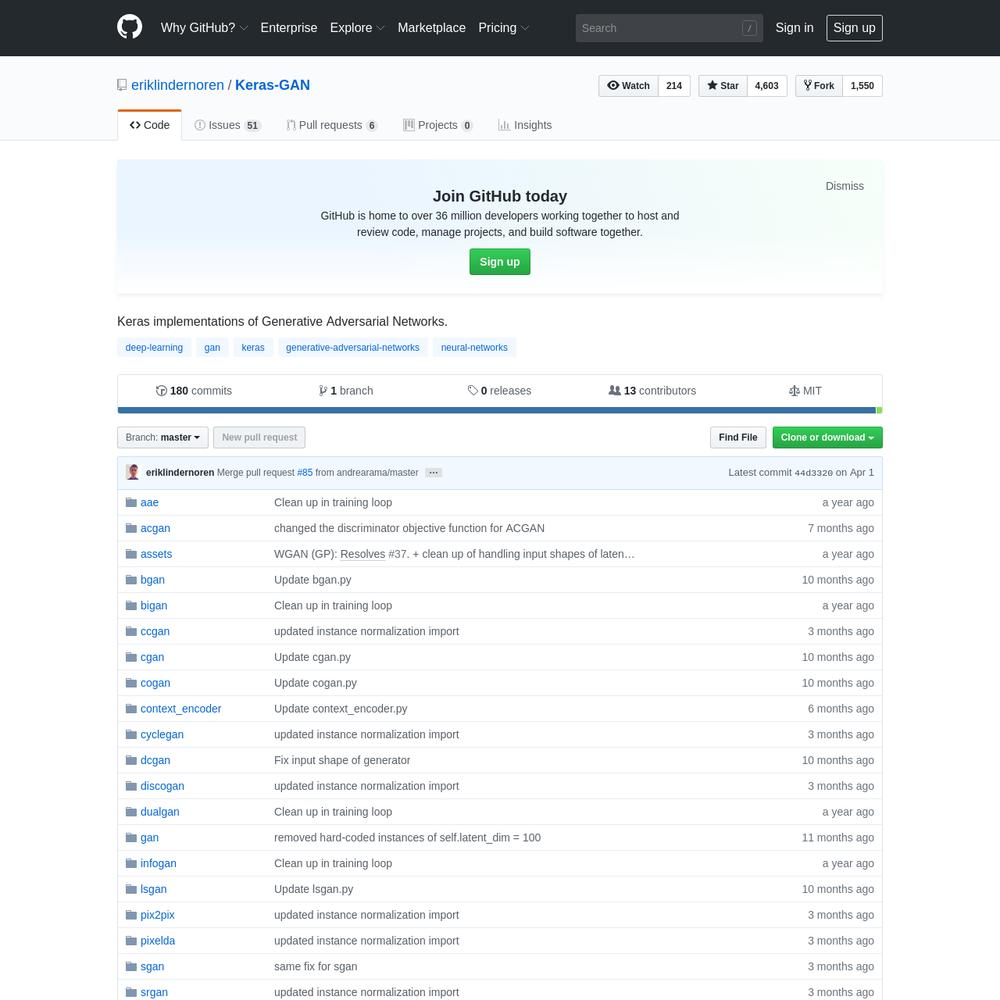Click the Find File button
The height and width of the screenshot is (1000, 1000).
click(x=738, y=438)
